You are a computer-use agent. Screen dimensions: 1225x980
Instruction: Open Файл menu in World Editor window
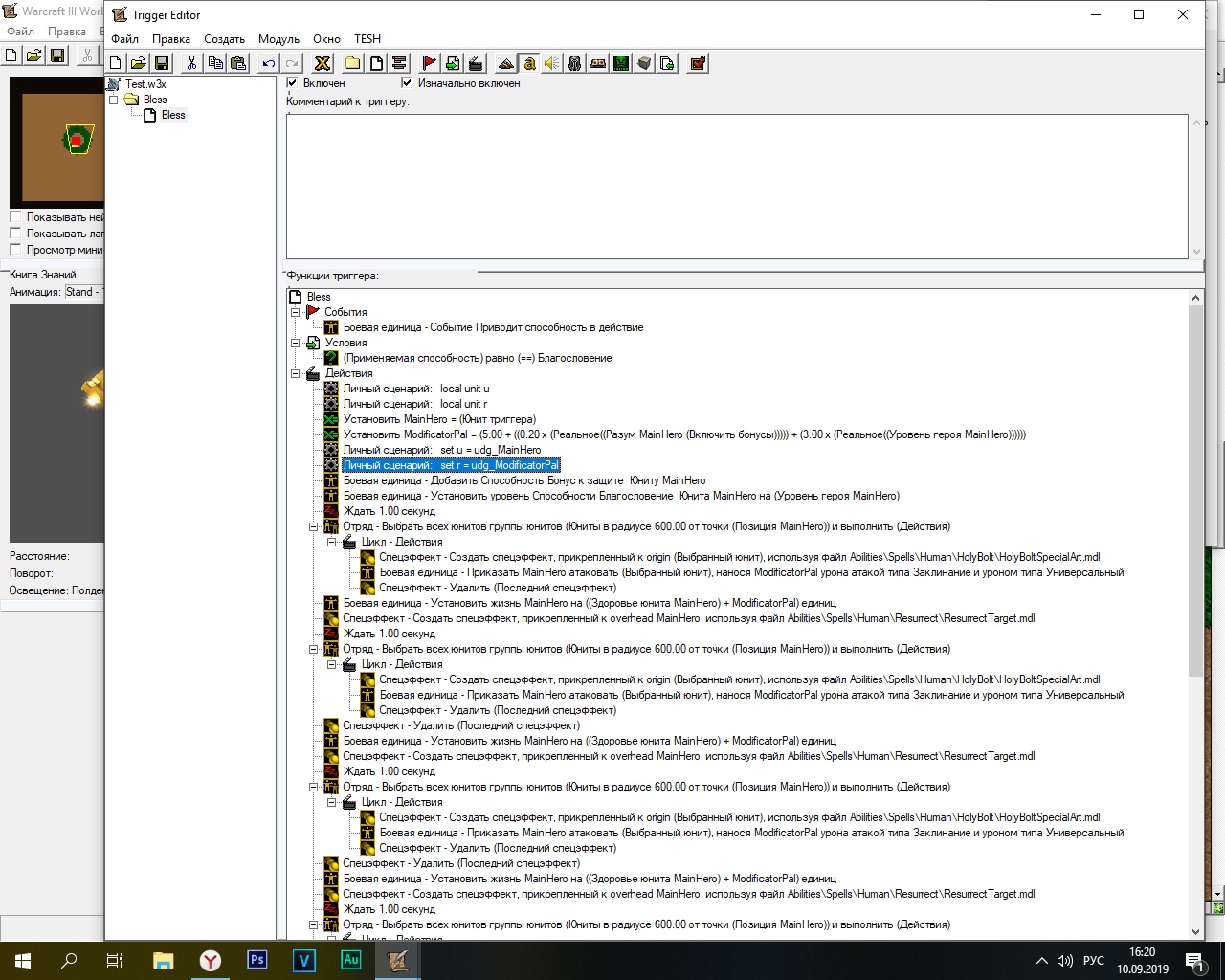[x=20, y=32]
